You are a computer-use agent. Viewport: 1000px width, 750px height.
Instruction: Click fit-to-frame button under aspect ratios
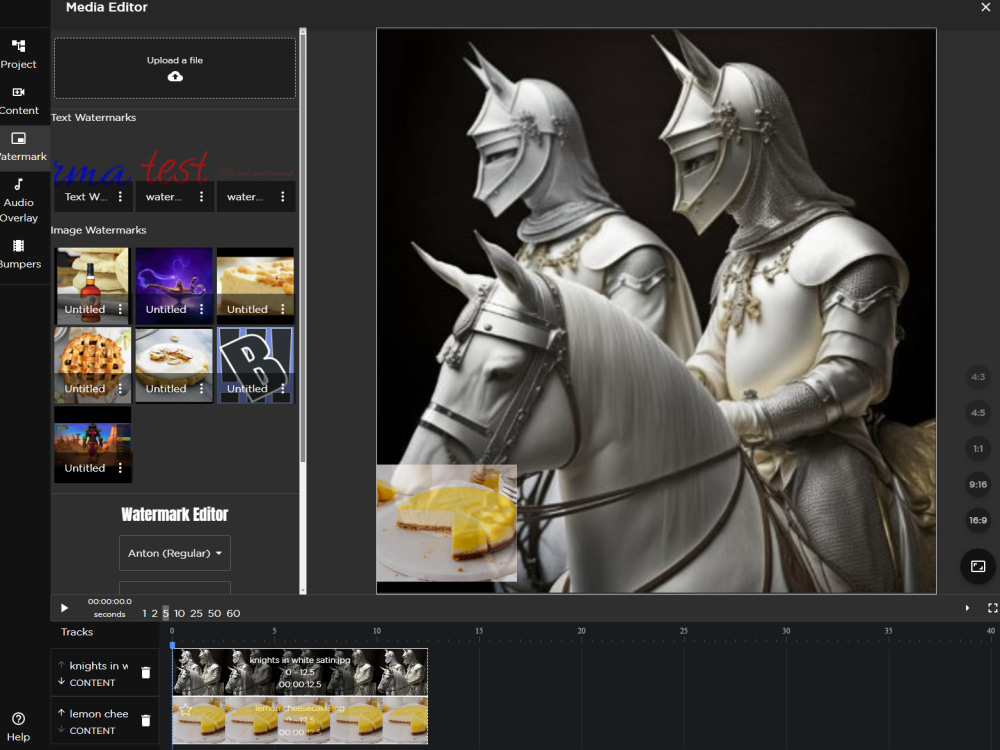tap(978, 566)
